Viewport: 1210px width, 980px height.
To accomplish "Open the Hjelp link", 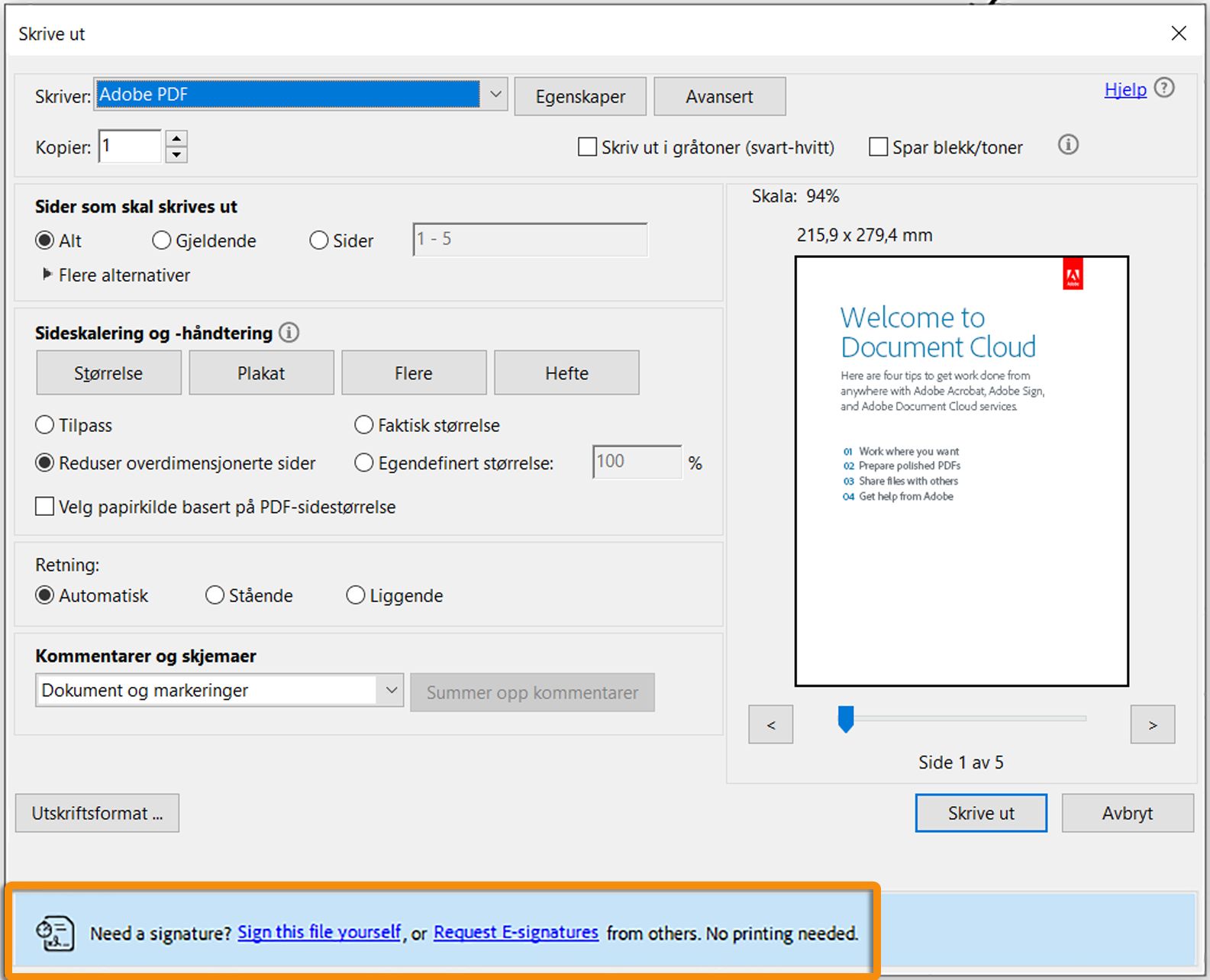I will point(1125,89).
